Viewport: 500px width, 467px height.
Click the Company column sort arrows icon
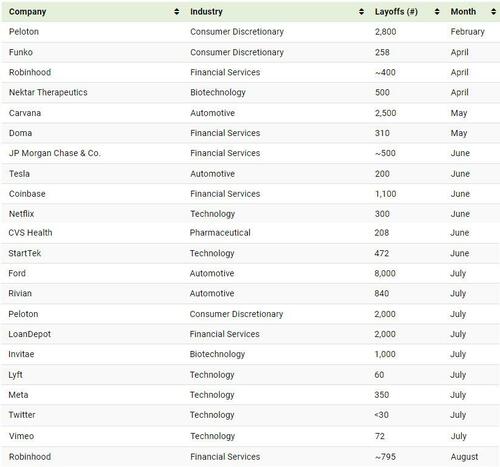point(177,12)
